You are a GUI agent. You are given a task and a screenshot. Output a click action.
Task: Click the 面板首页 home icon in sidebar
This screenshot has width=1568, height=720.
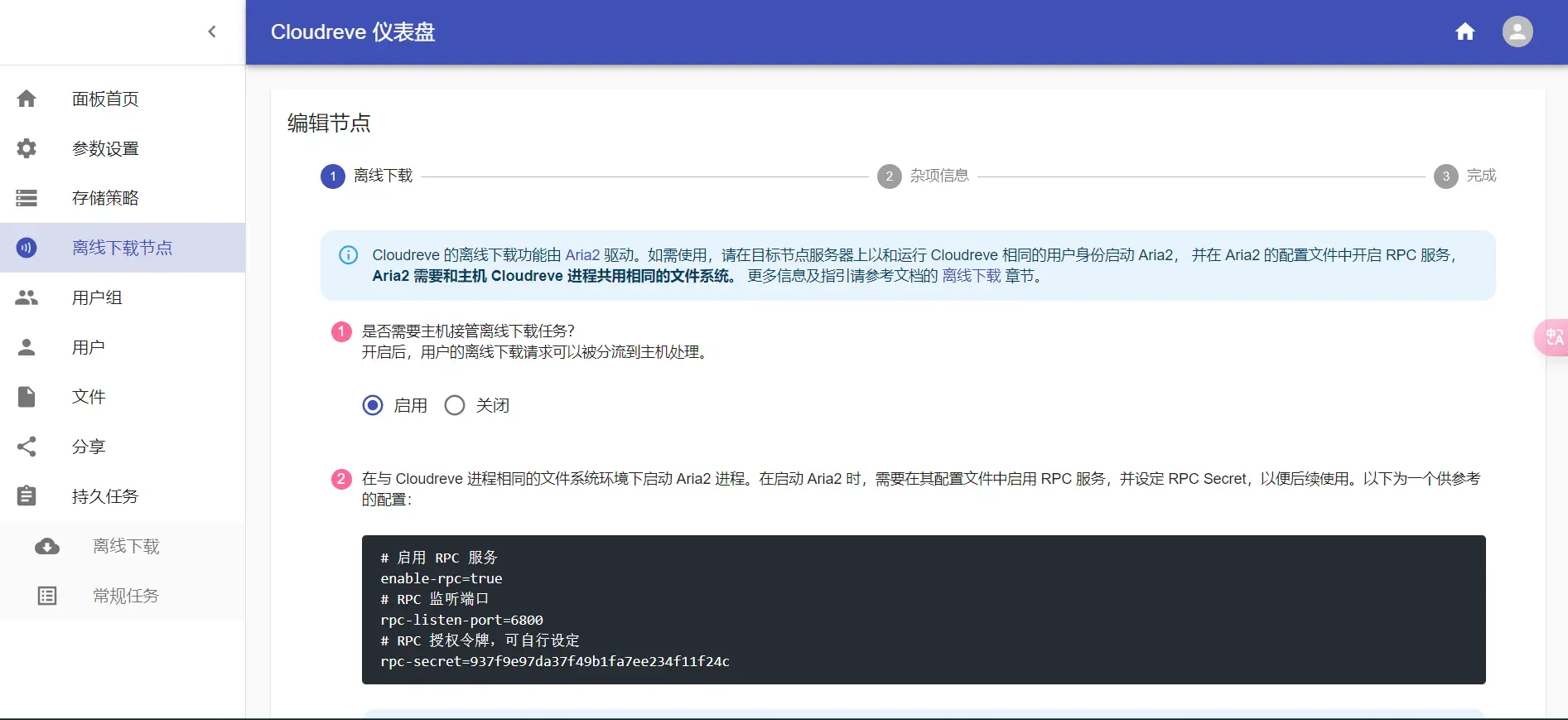(x=27, y=99)
